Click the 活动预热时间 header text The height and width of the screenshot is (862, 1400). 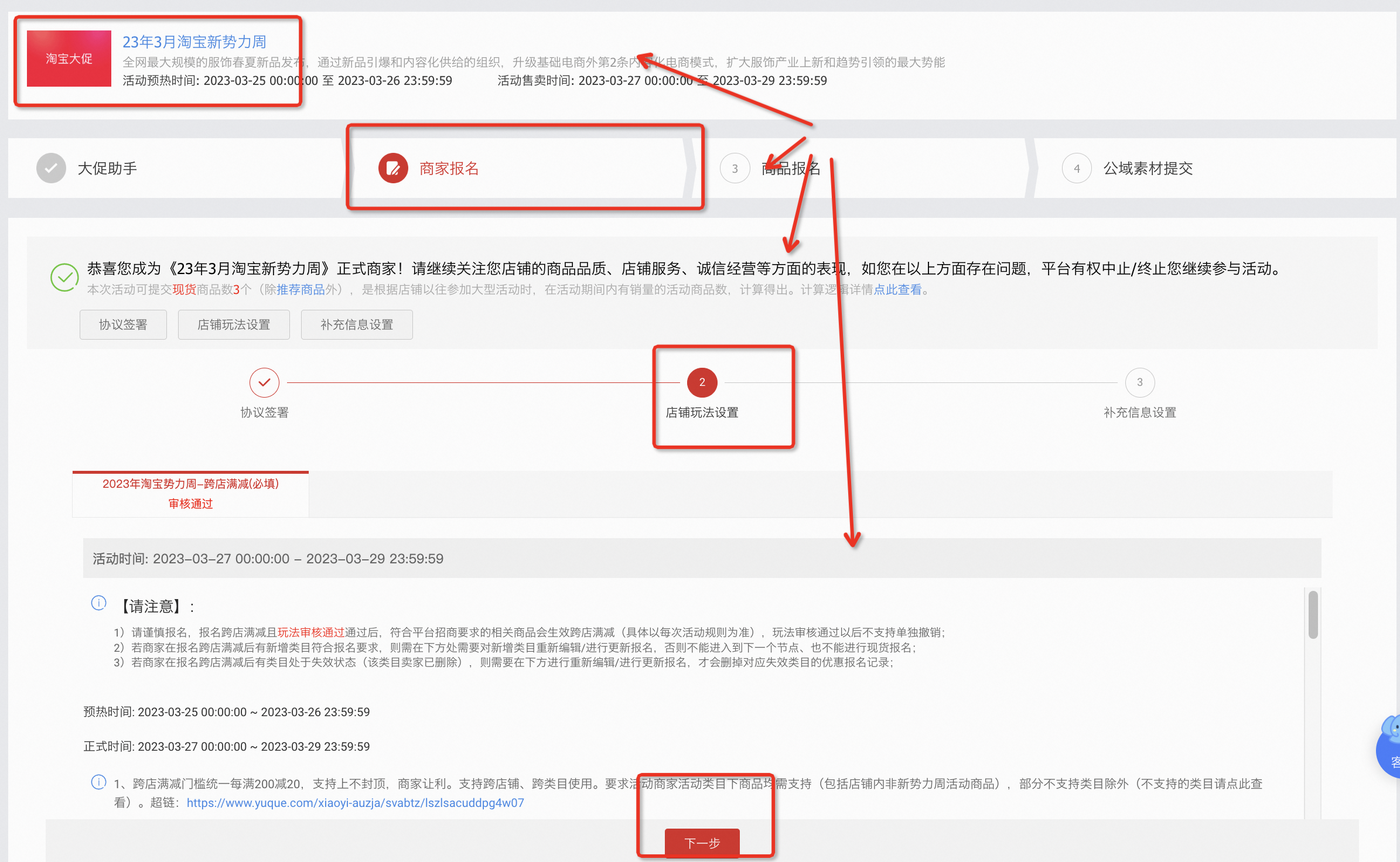tap(287, 81)
